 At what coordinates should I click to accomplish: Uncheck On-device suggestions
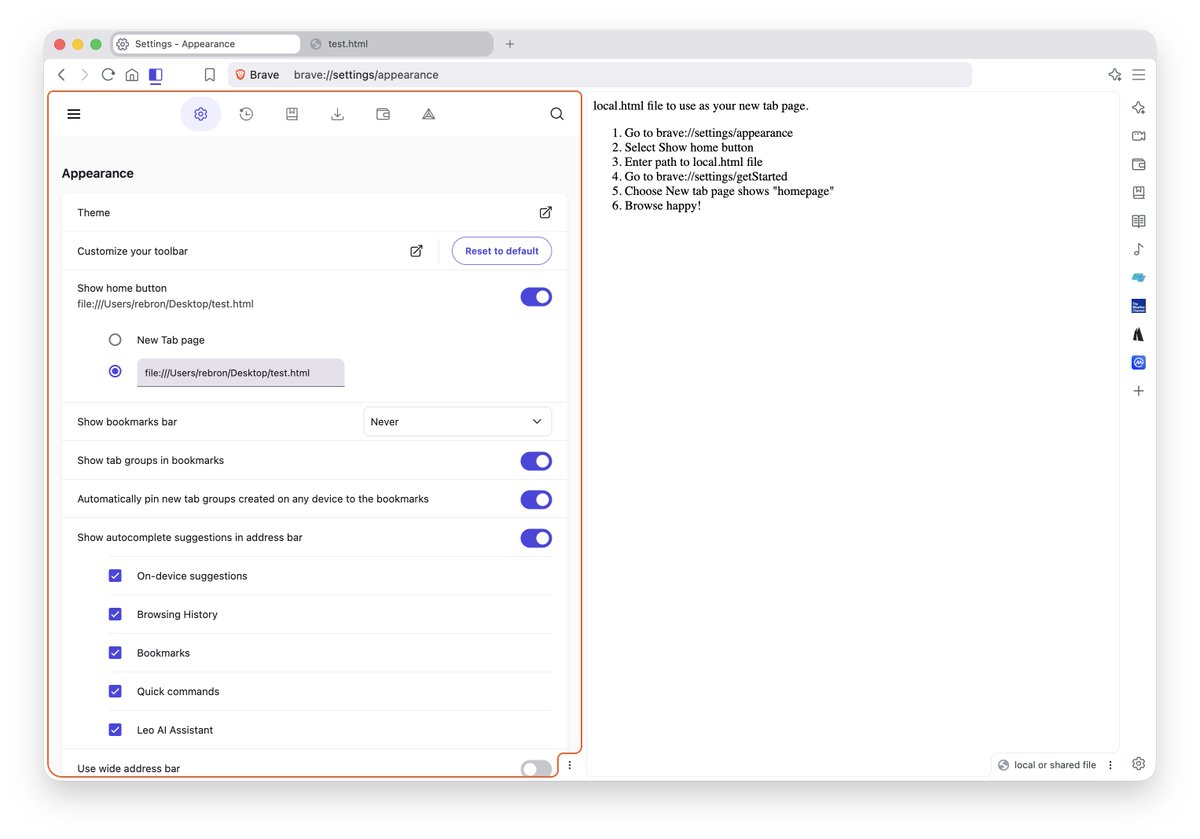click(x=115, y=576)
